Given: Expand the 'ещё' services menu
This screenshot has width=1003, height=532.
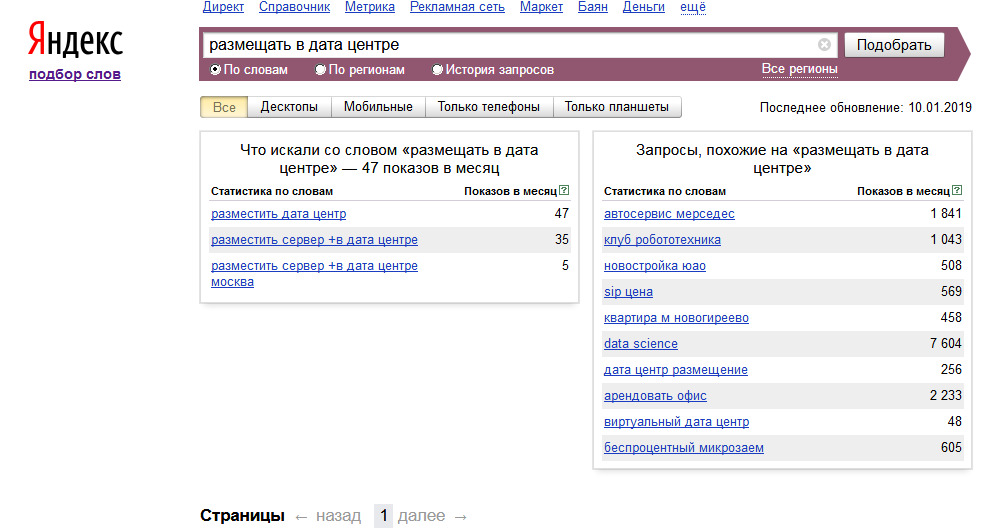Looking at the screenshot, I should [x=693, y=7].
